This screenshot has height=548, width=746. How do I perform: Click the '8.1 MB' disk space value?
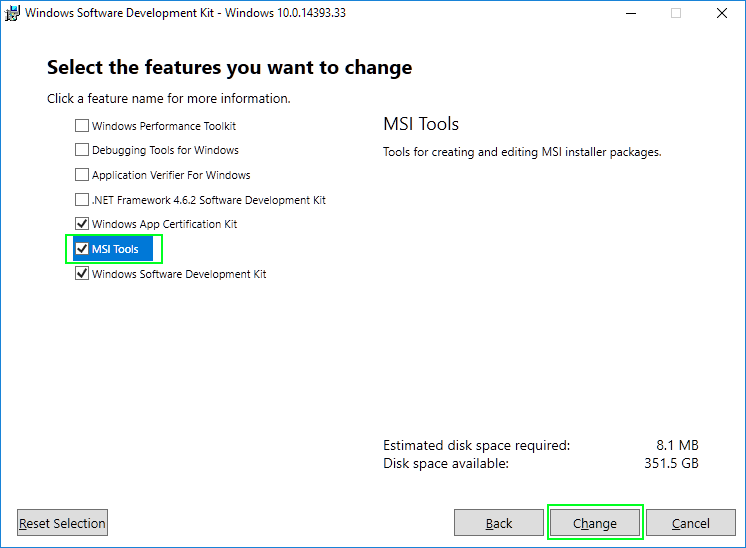677,445
